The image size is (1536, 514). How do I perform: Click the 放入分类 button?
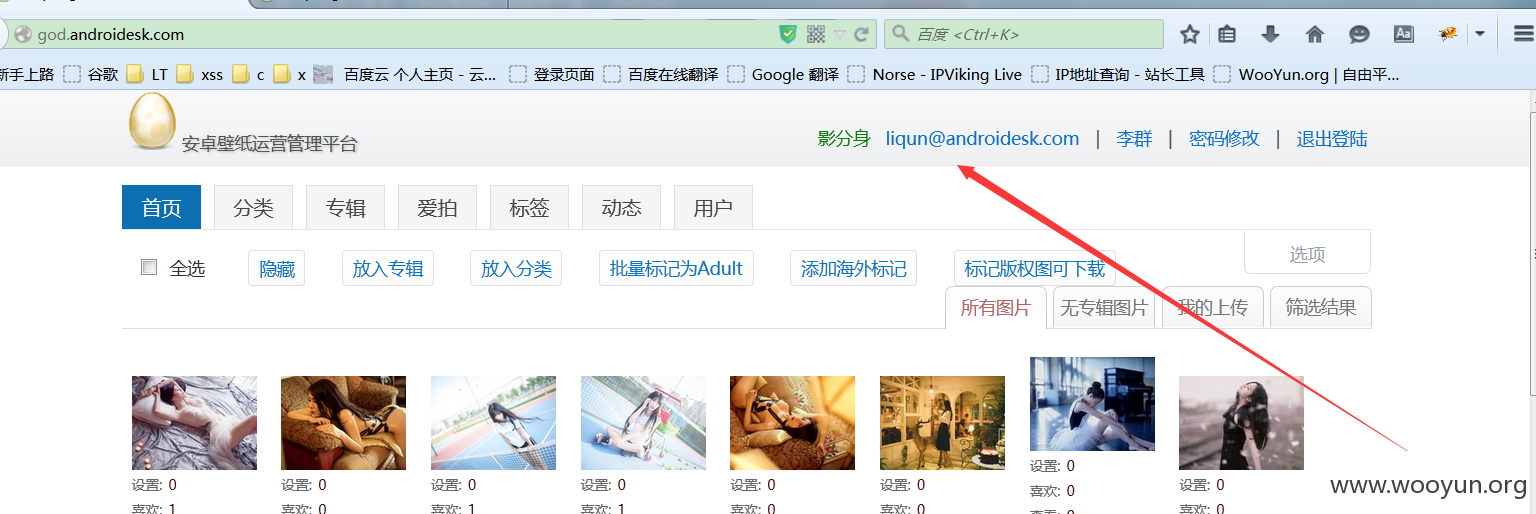tap(516, 268)
